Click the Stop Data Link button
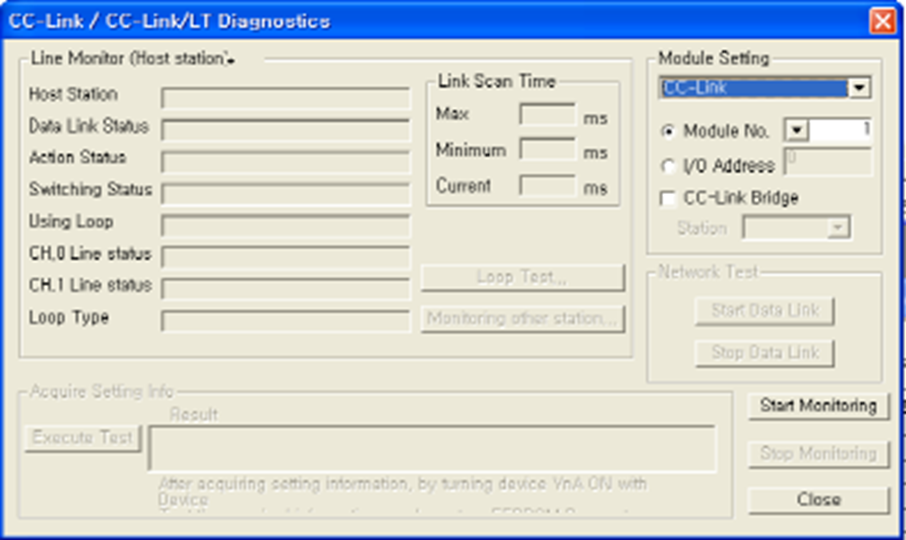 [x=764, y=353]
